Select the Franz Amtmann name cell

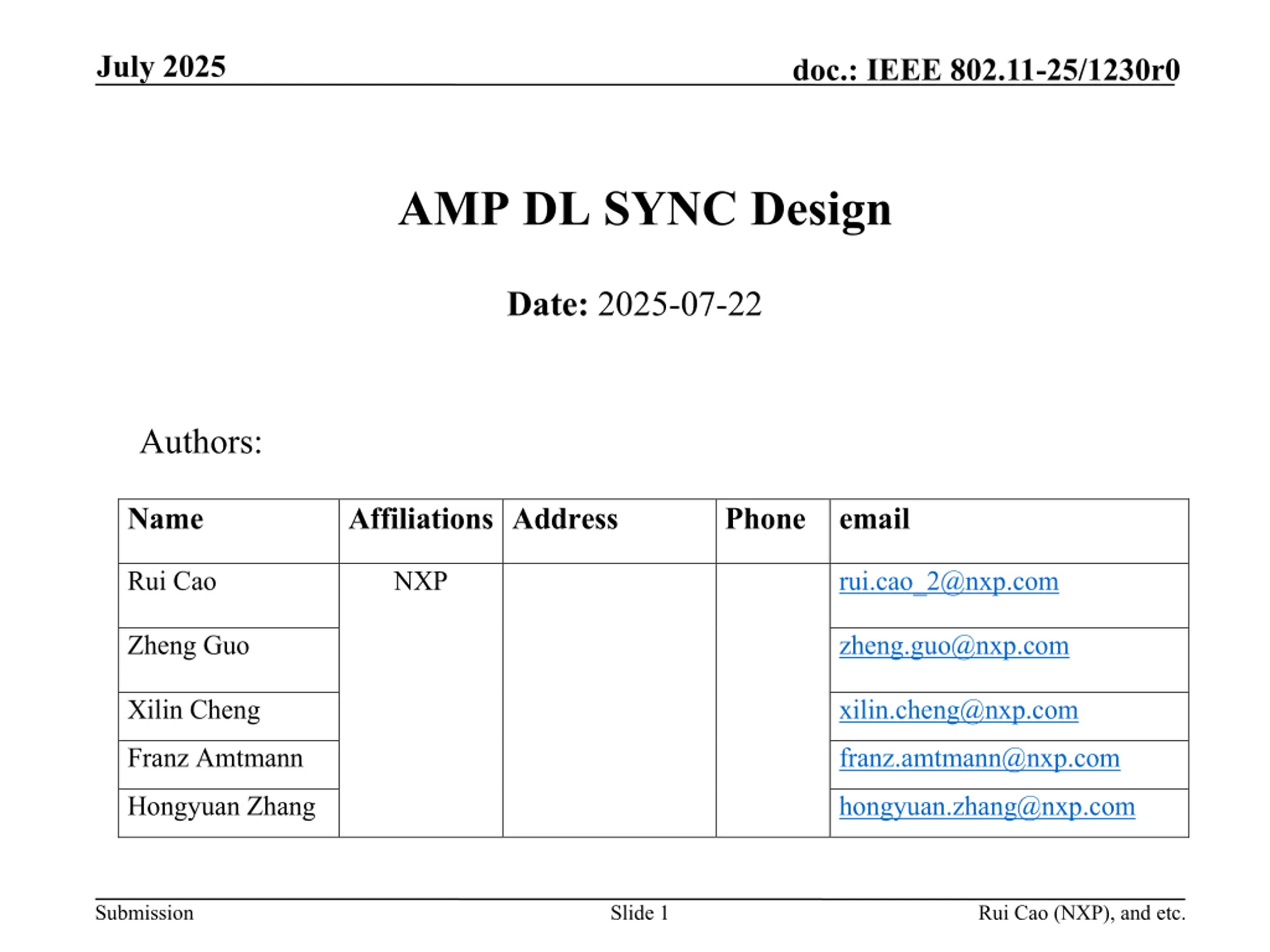click(x=229, y=765)
